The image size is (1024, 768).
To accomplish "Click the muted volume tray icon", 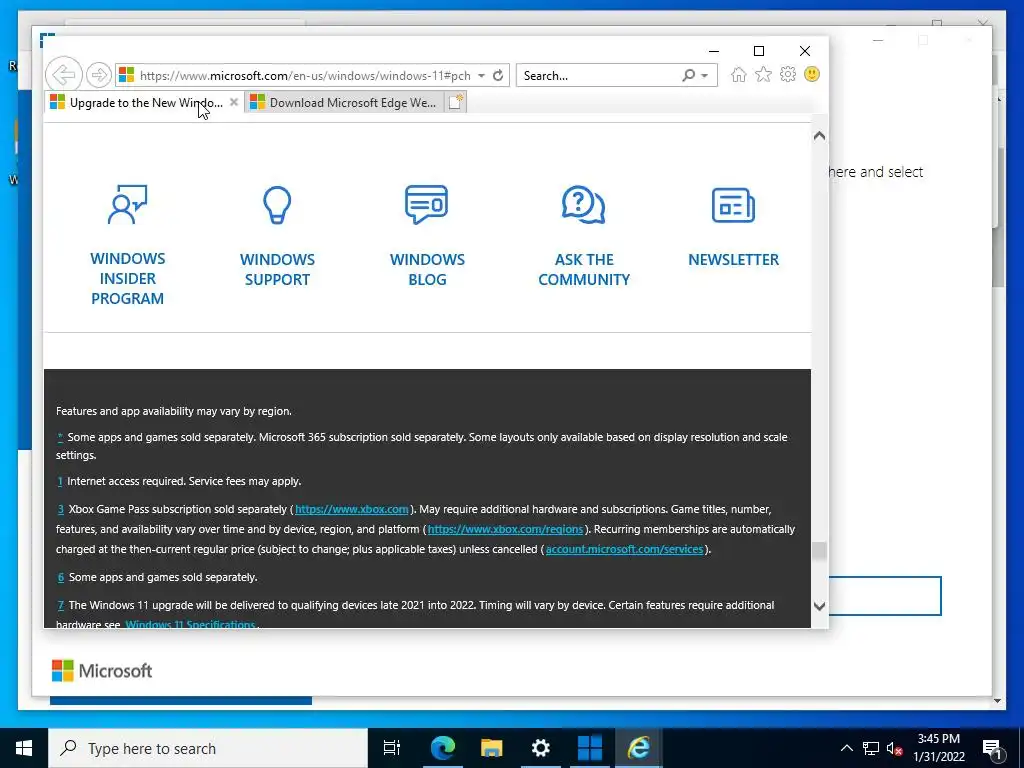I will tap(895, 748).
